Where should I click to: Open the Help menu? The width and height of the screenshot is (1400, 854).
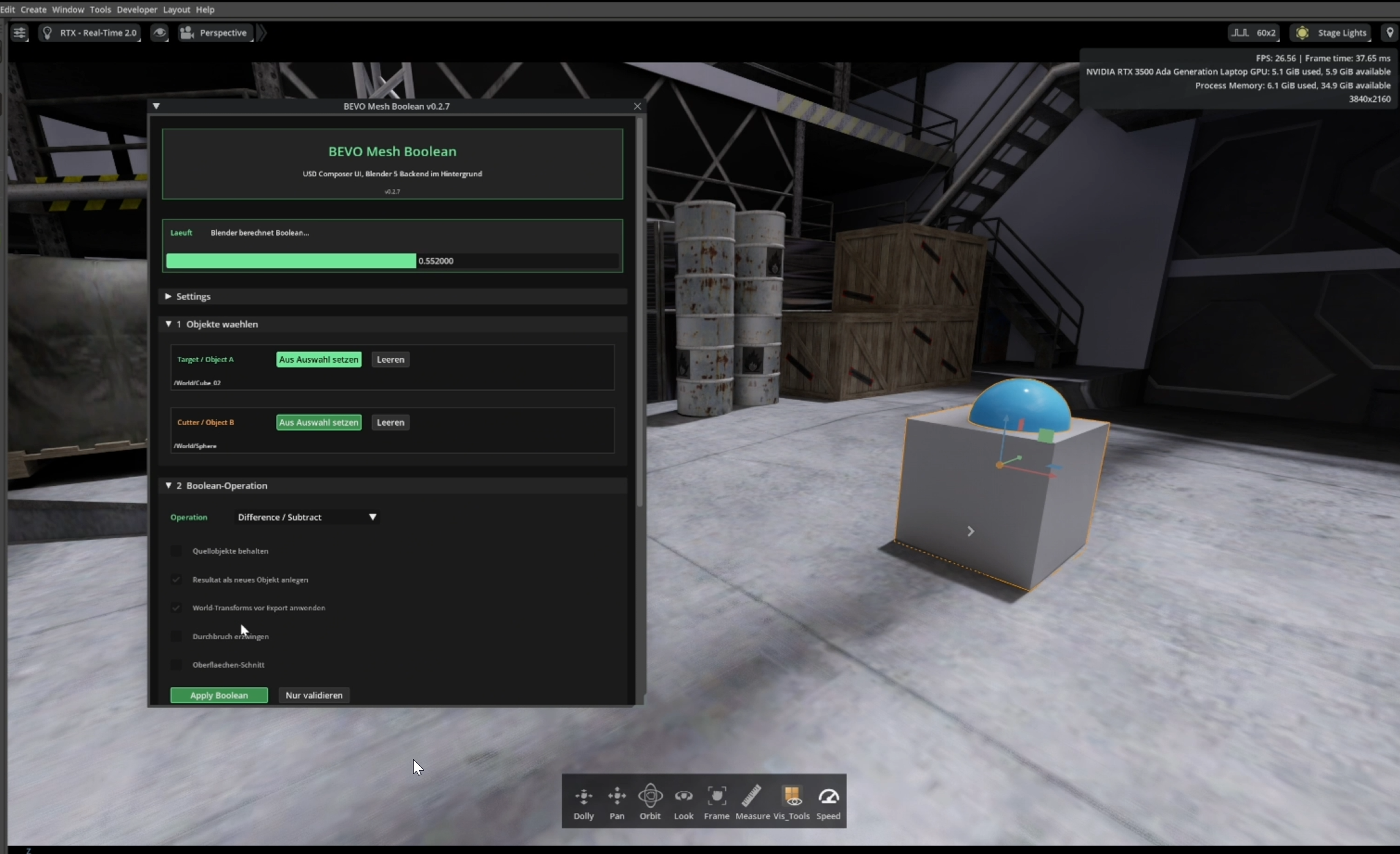click(x=205, y=9)
